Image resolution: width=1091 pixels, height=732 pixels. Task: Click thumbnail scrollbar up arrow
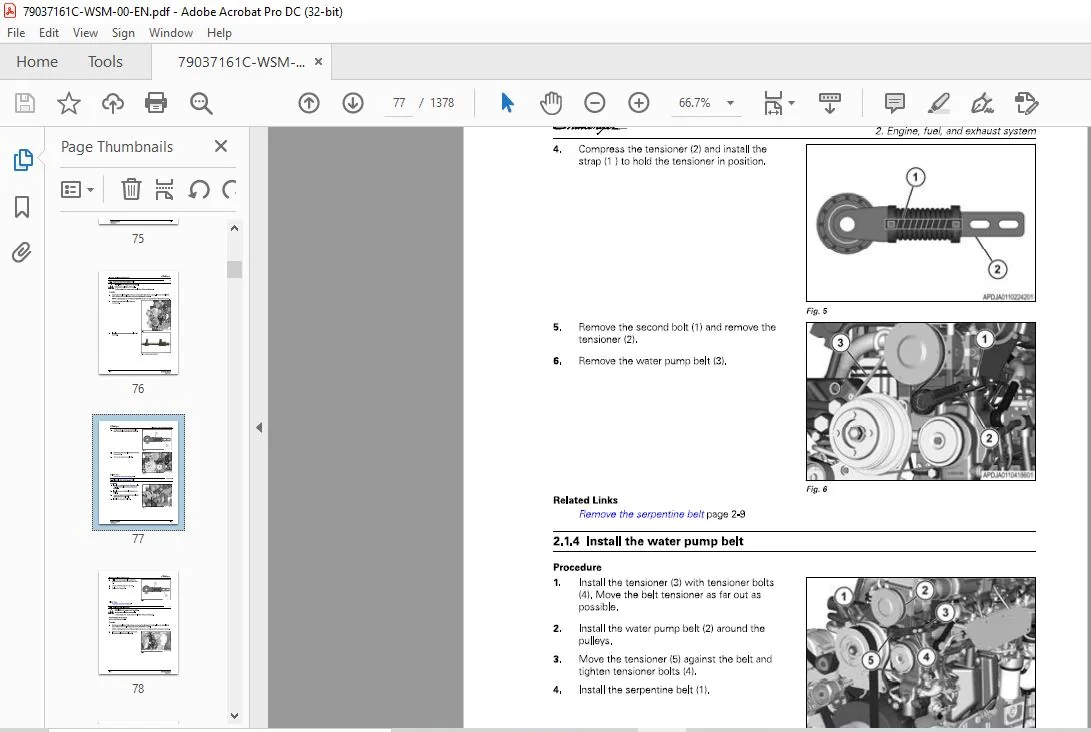[234, 228]
